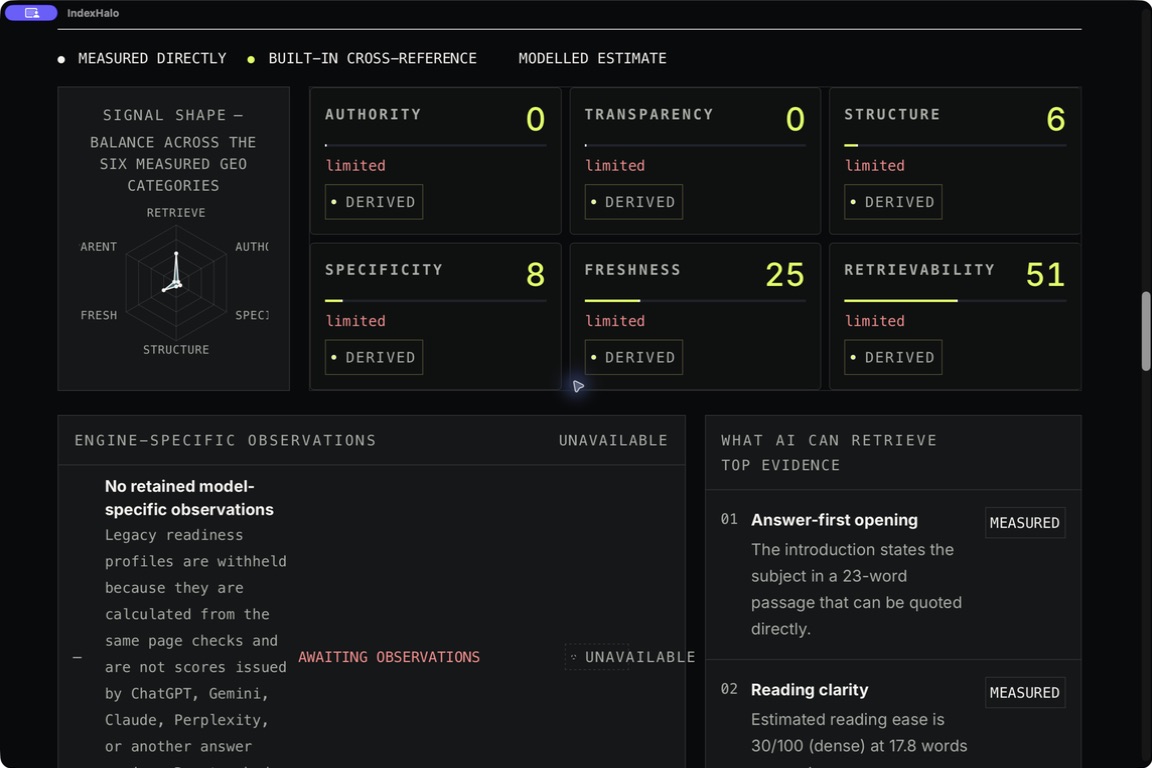Click the SPECIFICITY progress bar
This screenshot has width=1152, height=768.
pyautogui.click(x=436, y=301)
